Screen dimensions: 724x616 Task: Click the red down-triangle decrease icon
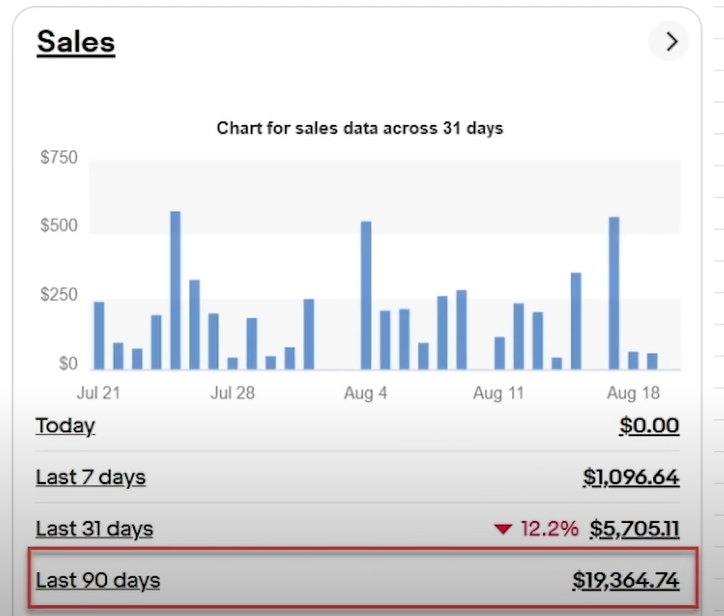(503, 529)
